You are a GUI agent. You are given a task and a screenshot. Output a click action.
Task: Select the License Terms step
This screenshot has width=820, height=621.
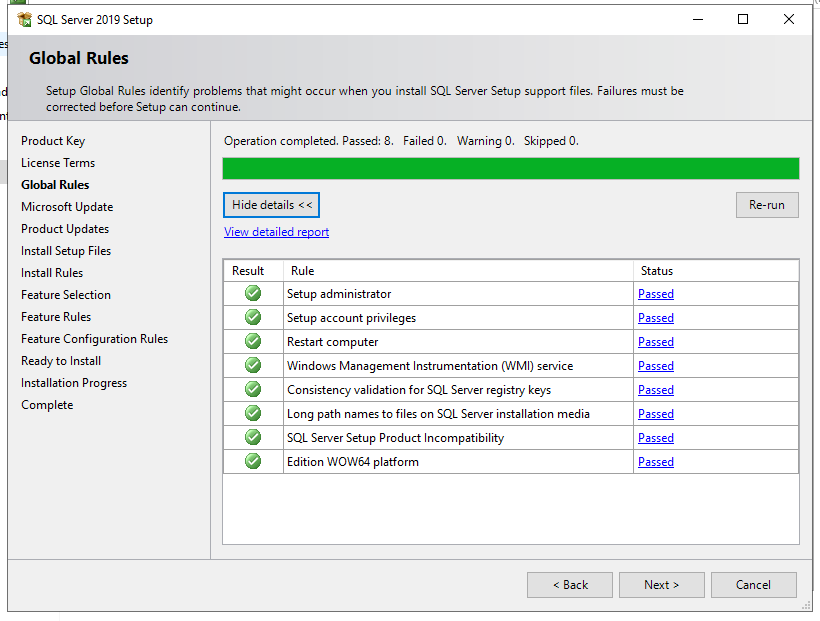tap(58, 163)
